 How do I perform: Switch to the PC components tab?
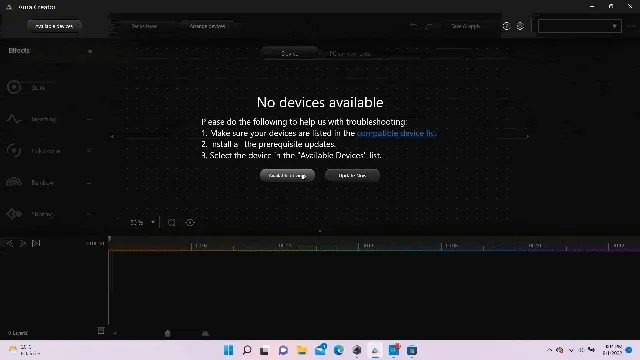click(x=350, y=54)
